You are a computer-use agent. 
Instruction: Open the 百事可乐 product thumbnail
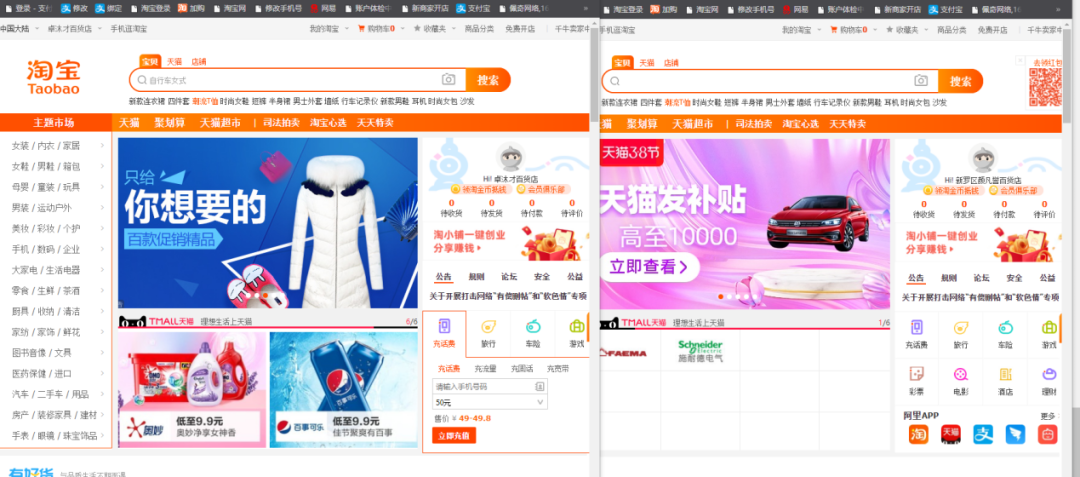(x=343, y=390)
